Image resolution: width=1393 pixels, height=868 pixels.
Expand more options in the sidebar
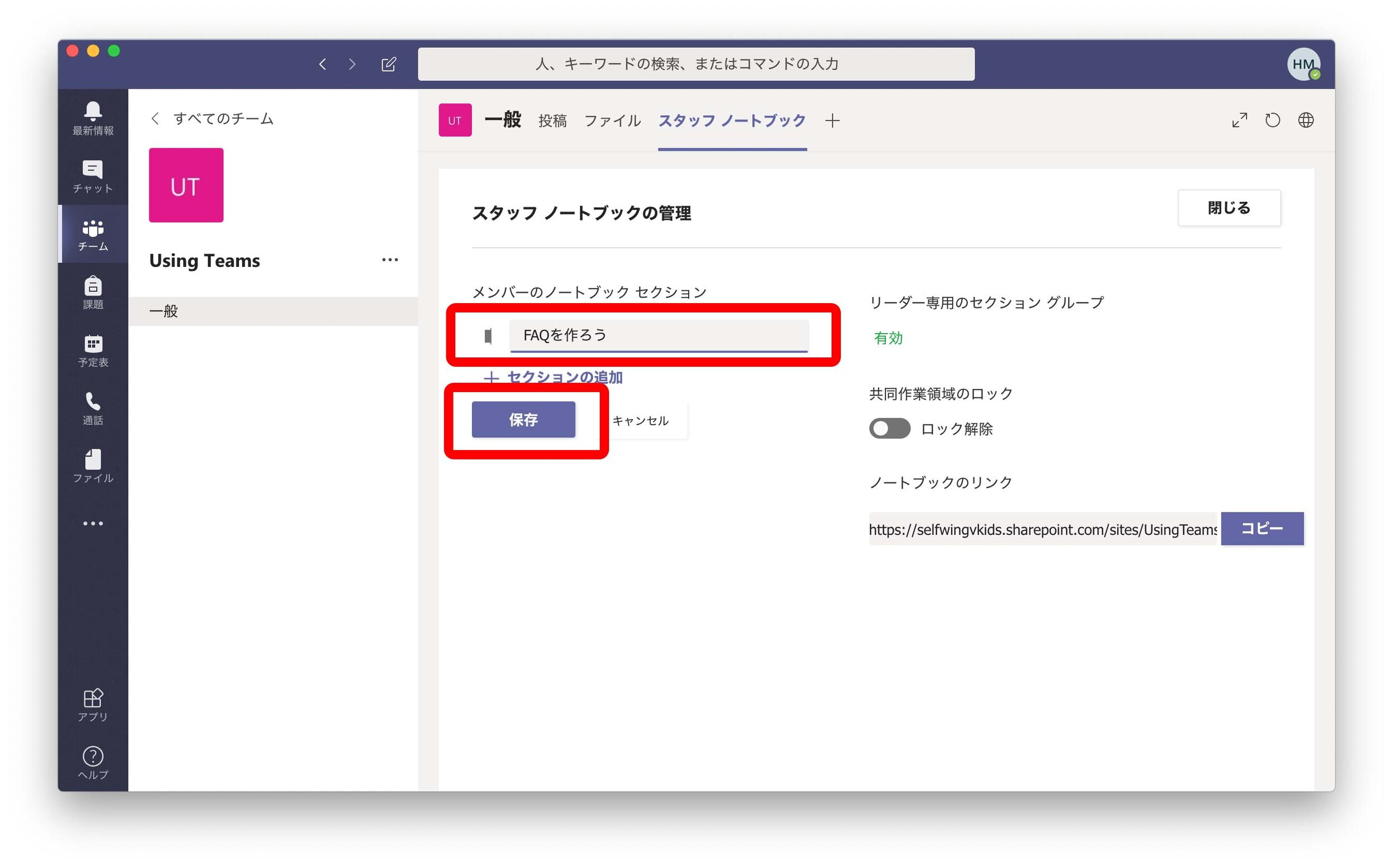[92, 523]
